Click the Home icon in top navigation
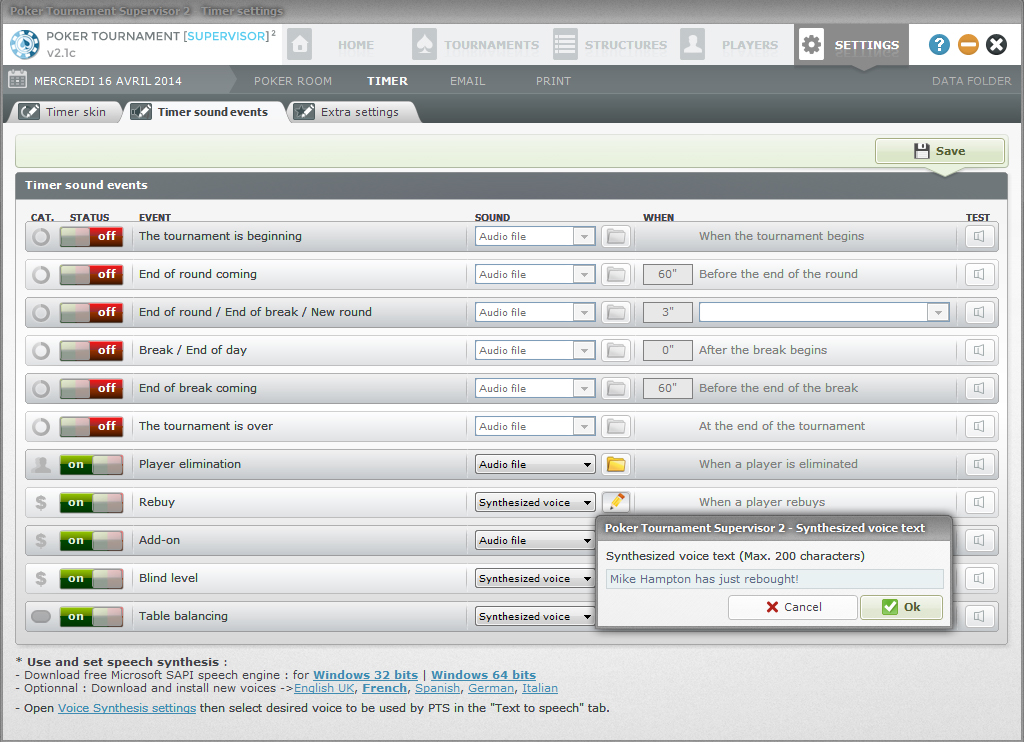This screenshot has height=742, width=1024. click(299, 45)
